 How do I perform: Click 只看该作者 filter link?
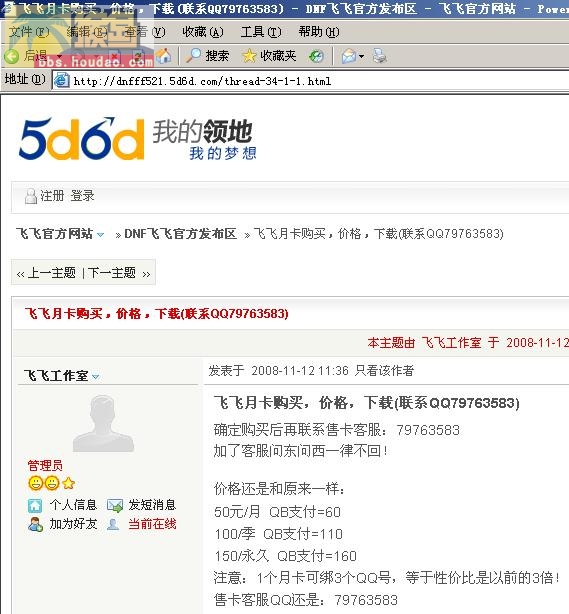384,370
